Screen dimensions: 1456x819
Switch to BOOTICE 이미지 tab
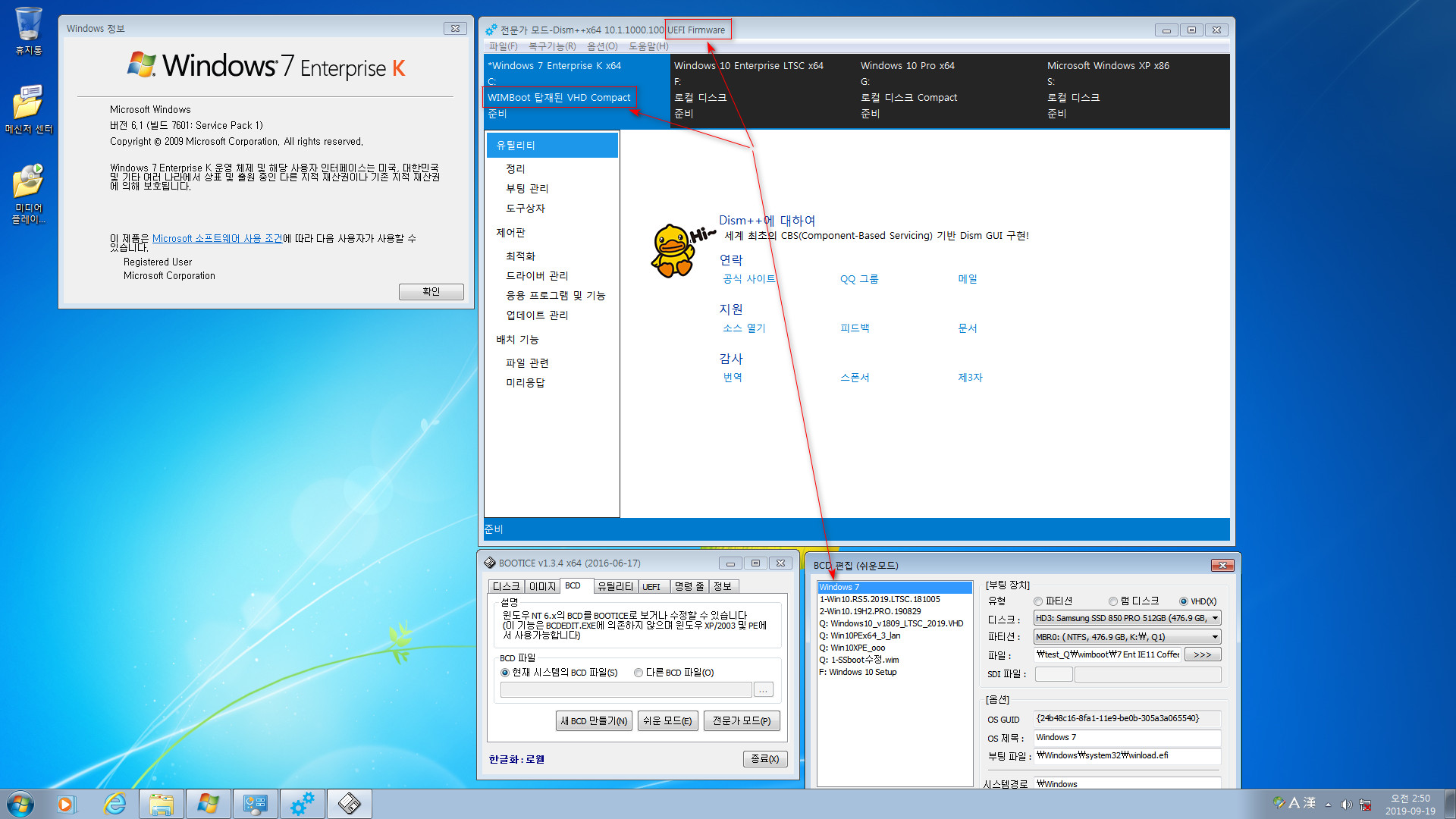click(x=542, y=586)
